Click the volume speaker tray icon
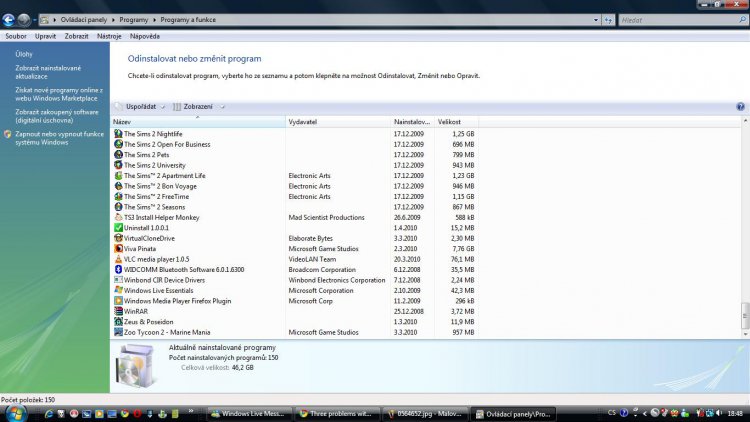 (x=720, y=413)
